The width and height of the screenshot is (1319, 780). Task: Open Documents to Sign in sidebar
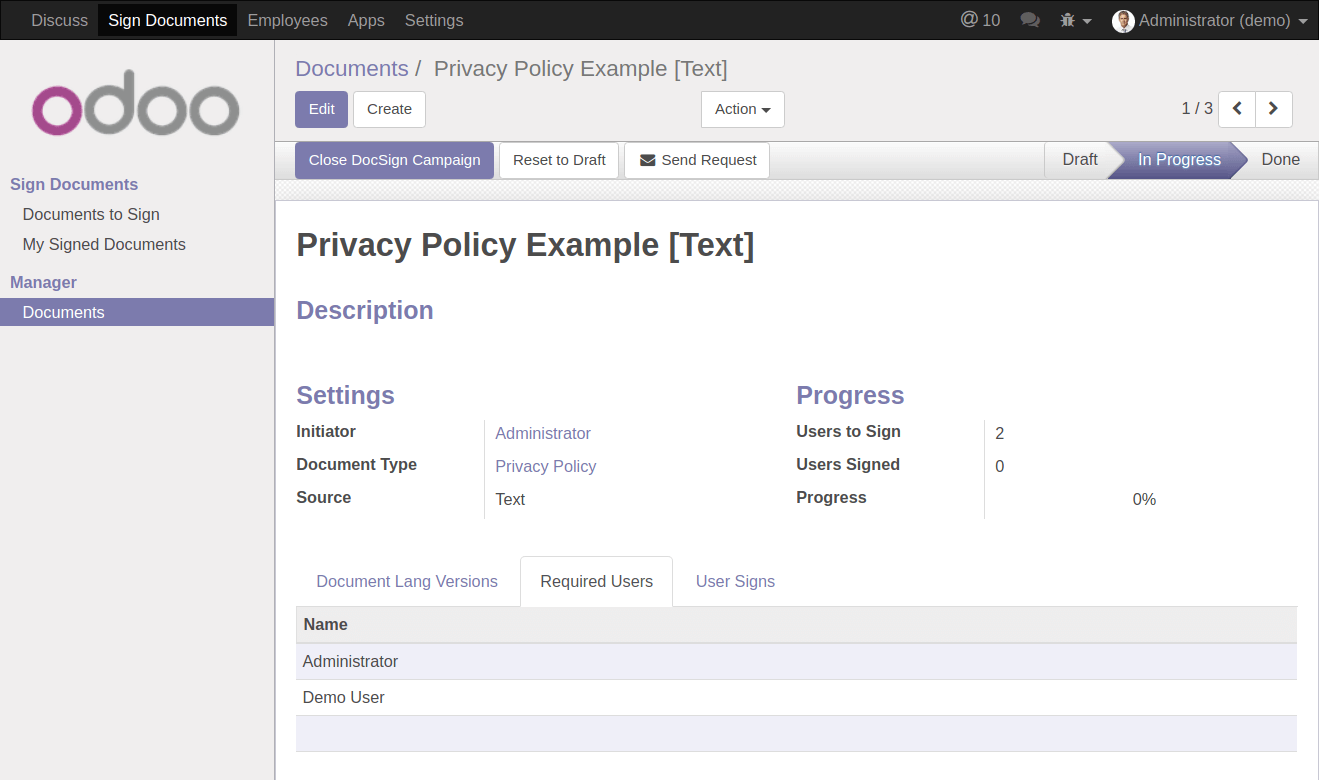pos(91,214)
